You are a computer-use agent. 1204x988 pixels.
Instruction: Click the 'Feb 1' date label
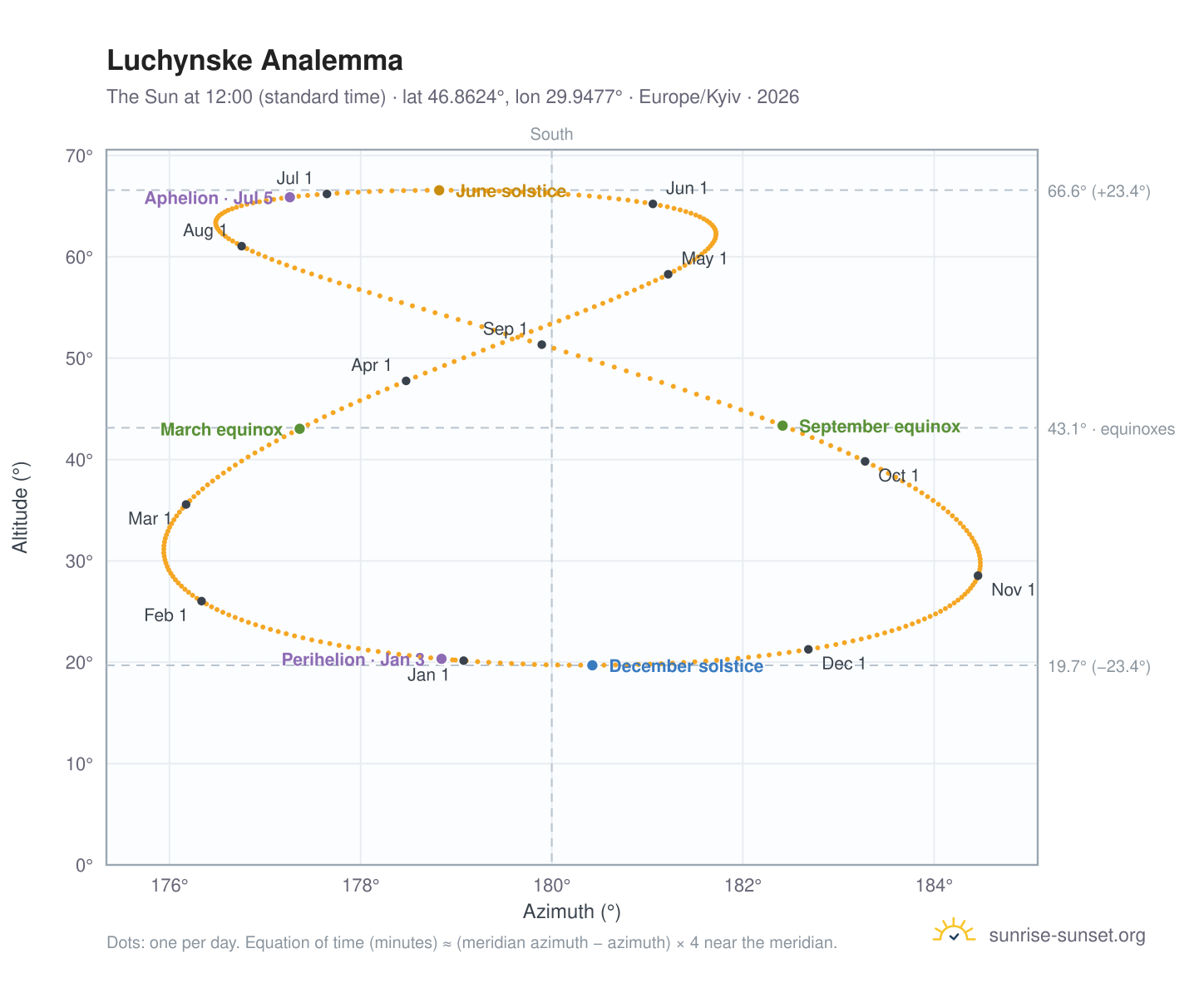click(165, 616)
